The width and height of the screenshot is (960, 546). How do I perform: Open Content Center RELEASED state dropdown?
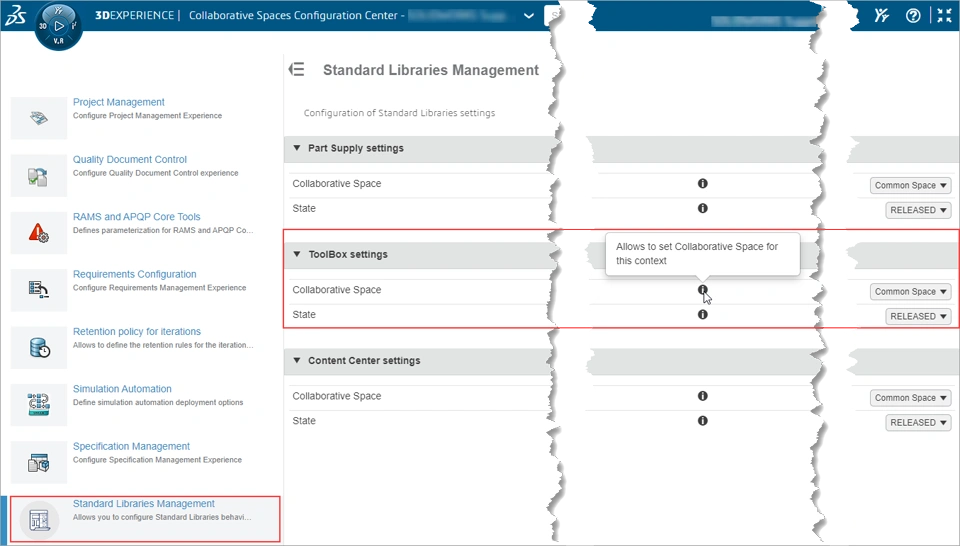(918, 423)
